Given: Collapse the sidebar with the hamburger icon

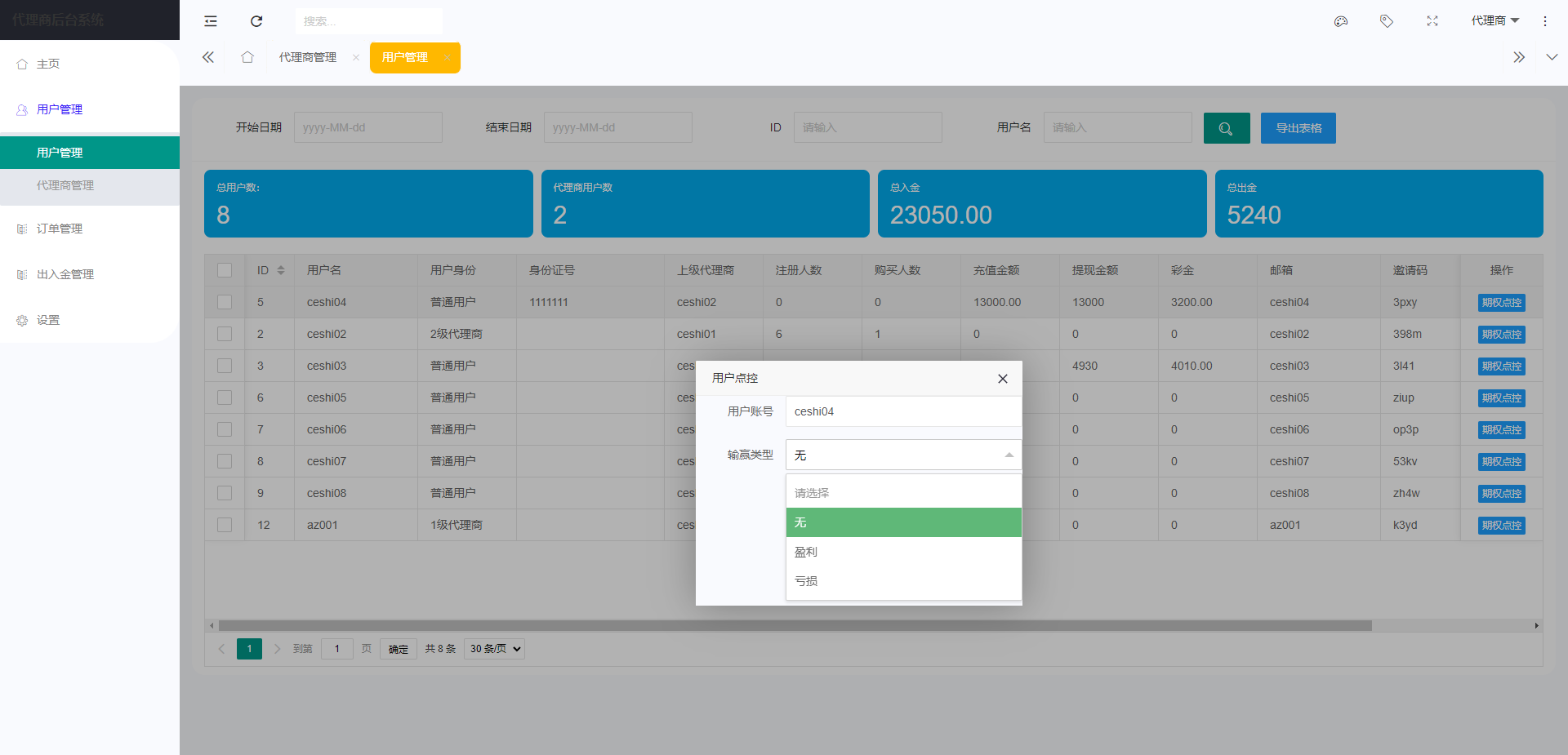Looking at the screenshot, I should (211, 21).
